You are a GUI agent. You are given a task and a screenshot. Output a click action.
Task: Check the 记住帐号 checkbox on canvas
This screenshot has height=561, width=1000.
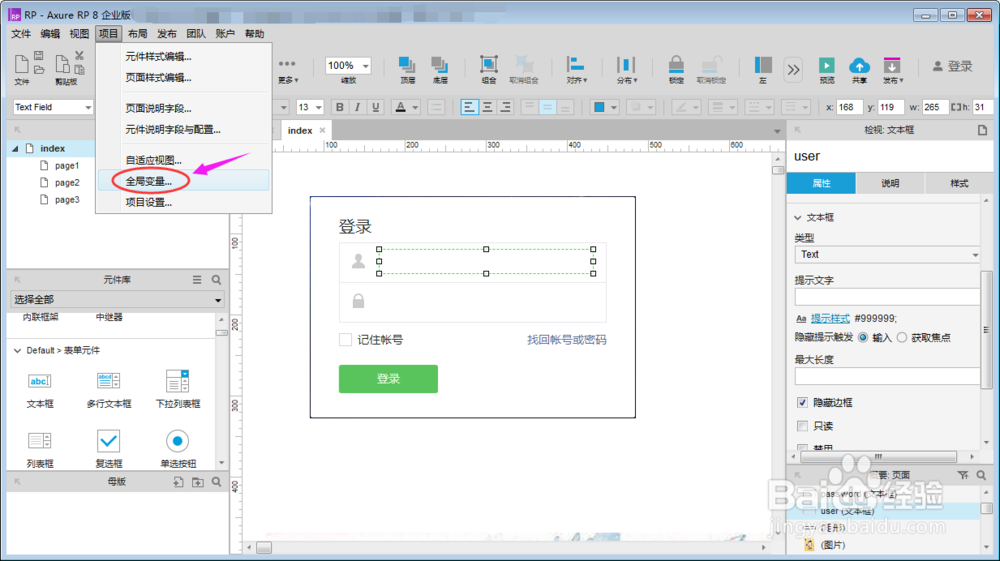[x=345, y=340]
